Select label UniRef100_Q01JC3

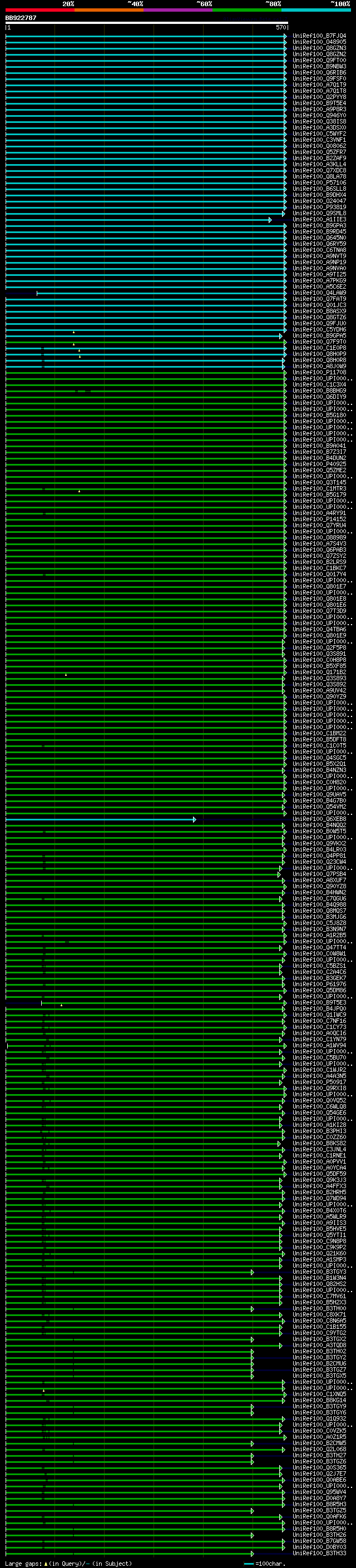click(x=319, y=305)
